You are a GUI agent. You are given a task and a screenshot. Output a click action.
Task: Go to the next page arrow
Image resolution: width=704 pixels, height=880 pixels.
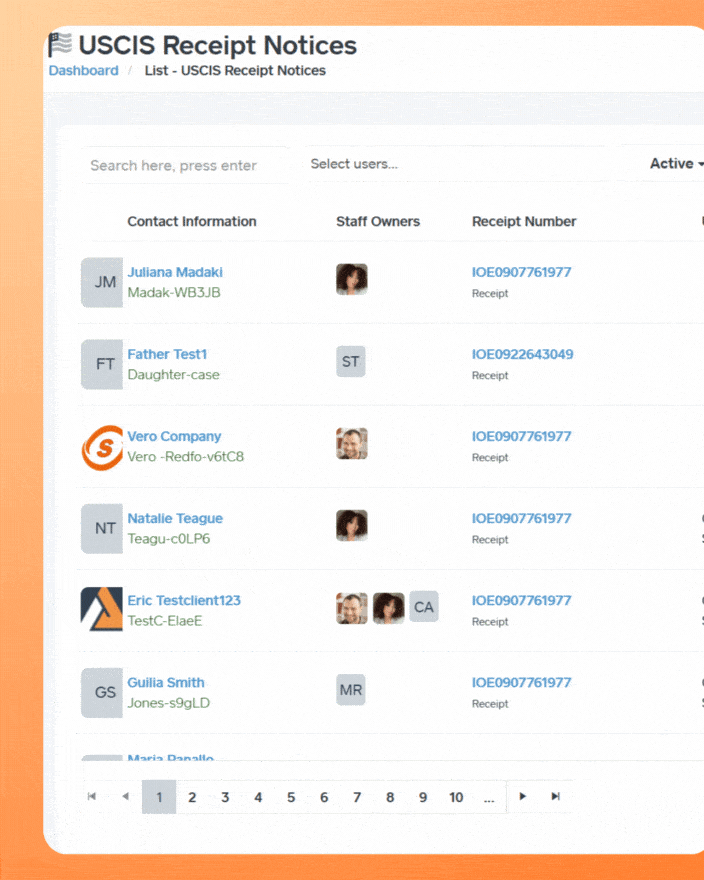coord(522,797)
